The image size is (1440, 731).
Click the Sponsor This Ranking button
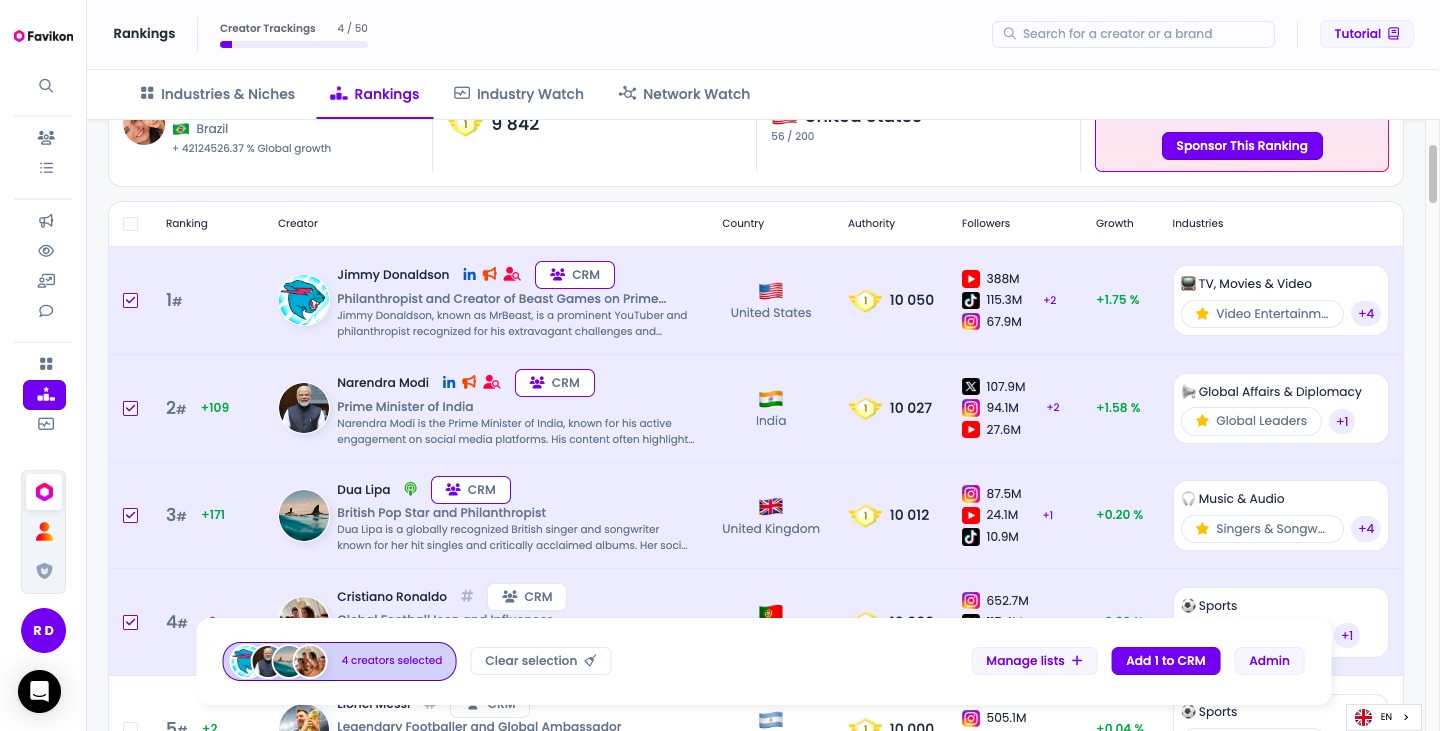pos(1242,146)
